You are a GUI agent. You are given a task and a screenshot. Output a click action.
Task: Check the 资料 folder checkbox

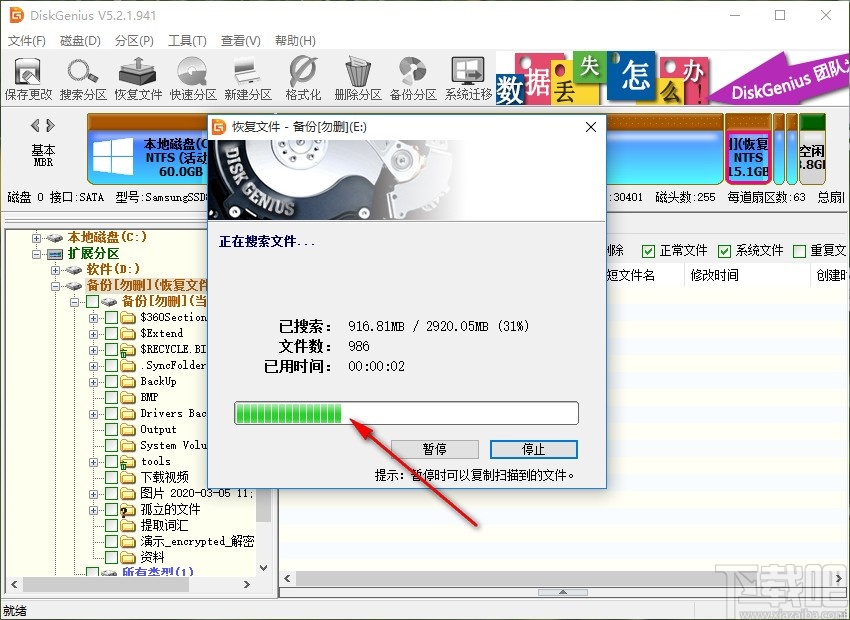coord(111,557)
